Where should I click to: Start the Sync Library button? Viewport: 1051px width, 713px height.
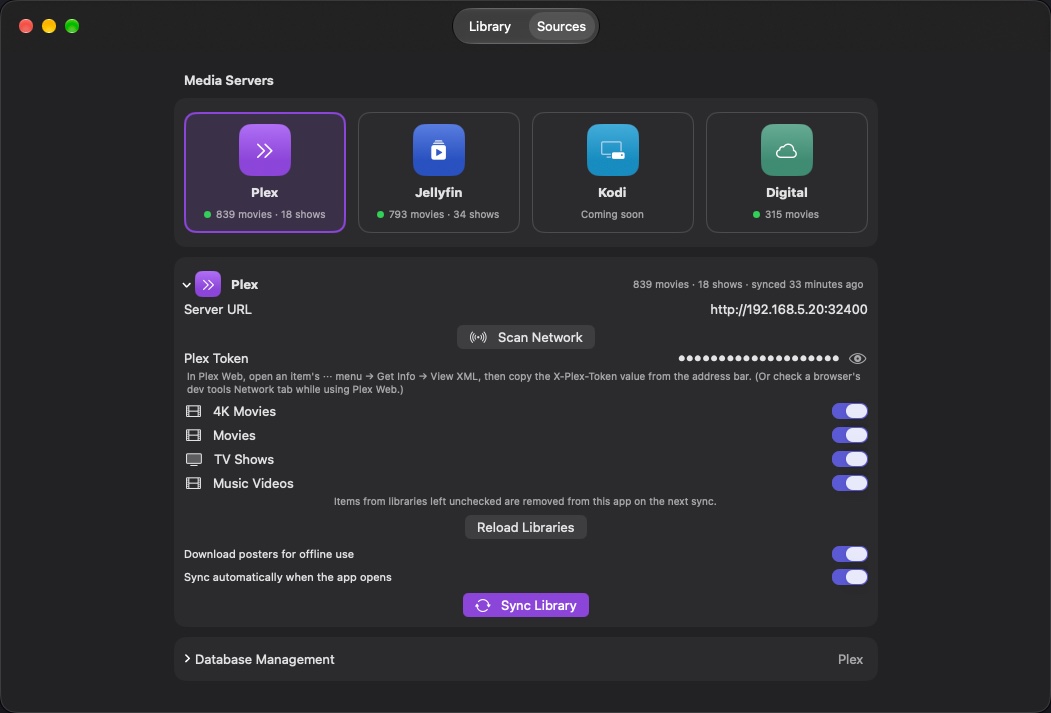coord(526,605)
